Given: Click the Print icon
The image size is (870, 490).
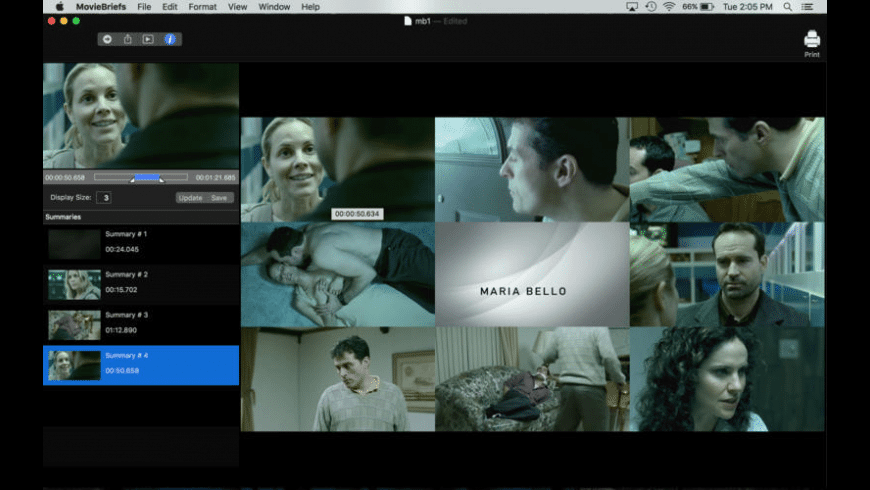Looking at the screenshot, I should [812, 44].
